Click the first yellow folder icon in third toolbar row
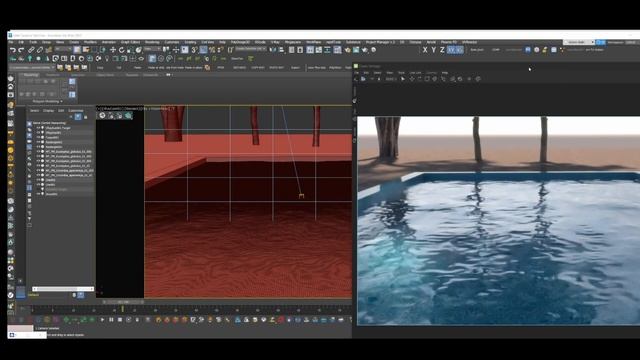Image resolution: width=640 pixels, height=360 pixels. tap(60, 68)
